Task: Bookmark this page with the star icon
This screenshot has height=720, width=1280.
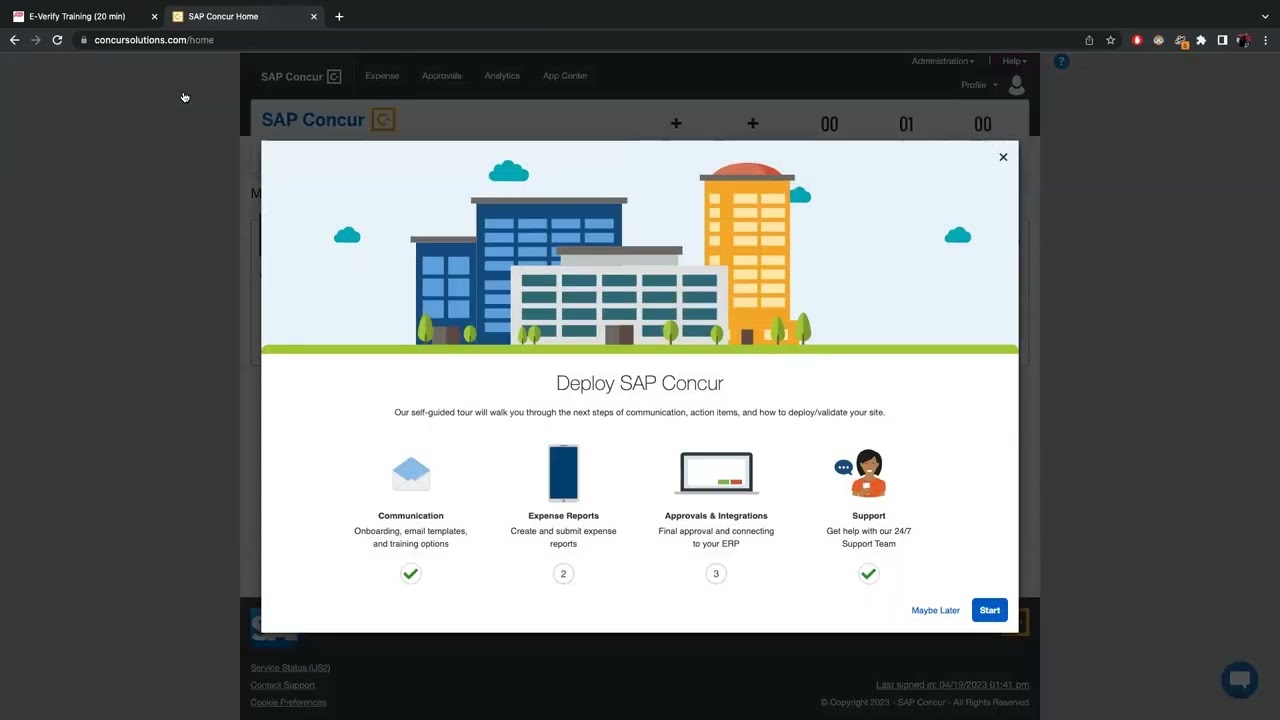Action: [1110, 40]
